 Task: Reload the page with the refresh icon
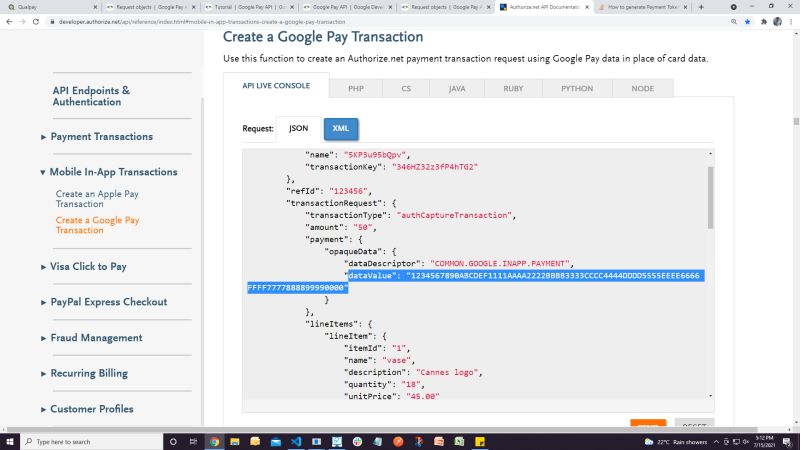[36, 22]
